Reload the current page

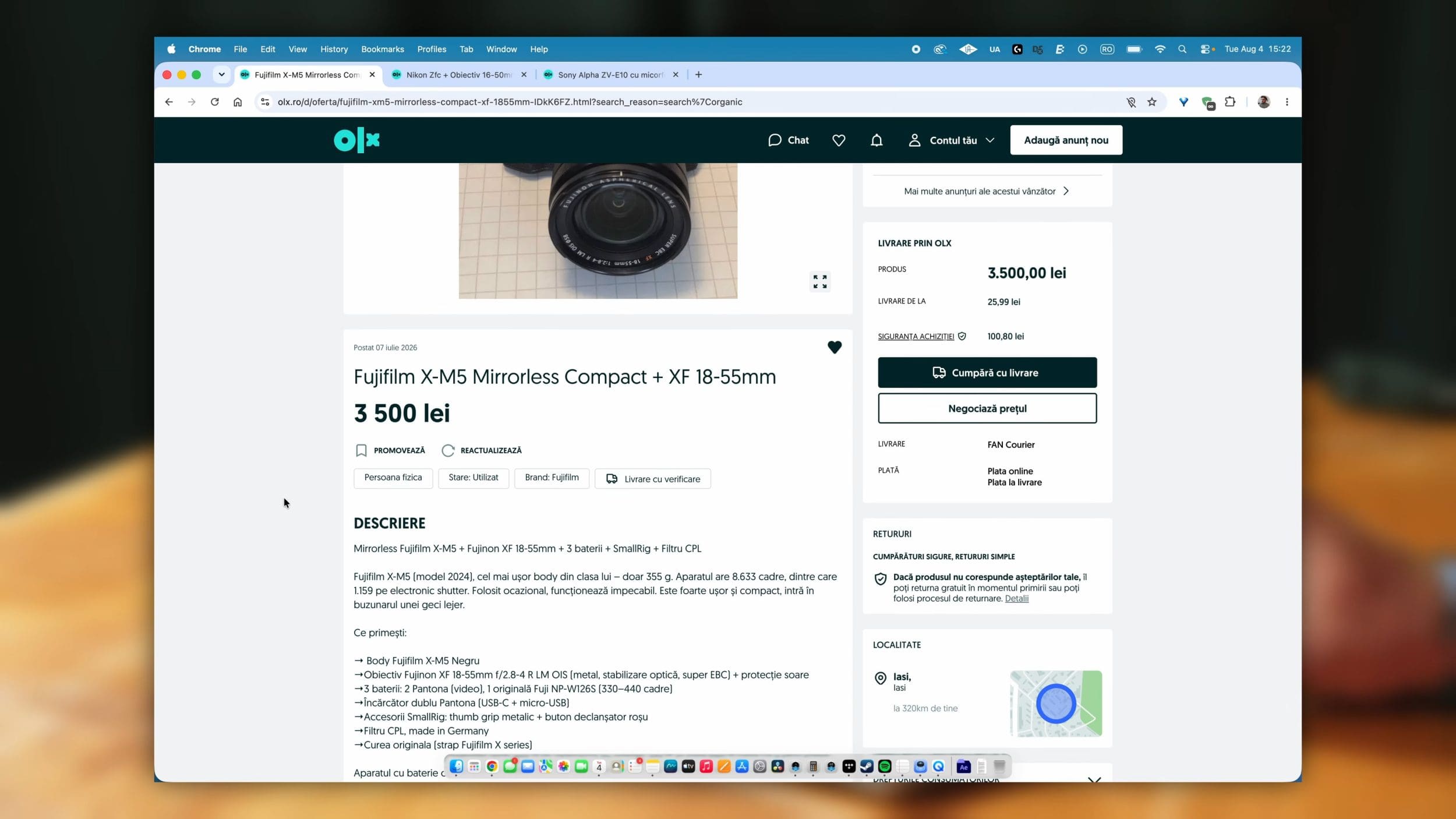(215, 102)
